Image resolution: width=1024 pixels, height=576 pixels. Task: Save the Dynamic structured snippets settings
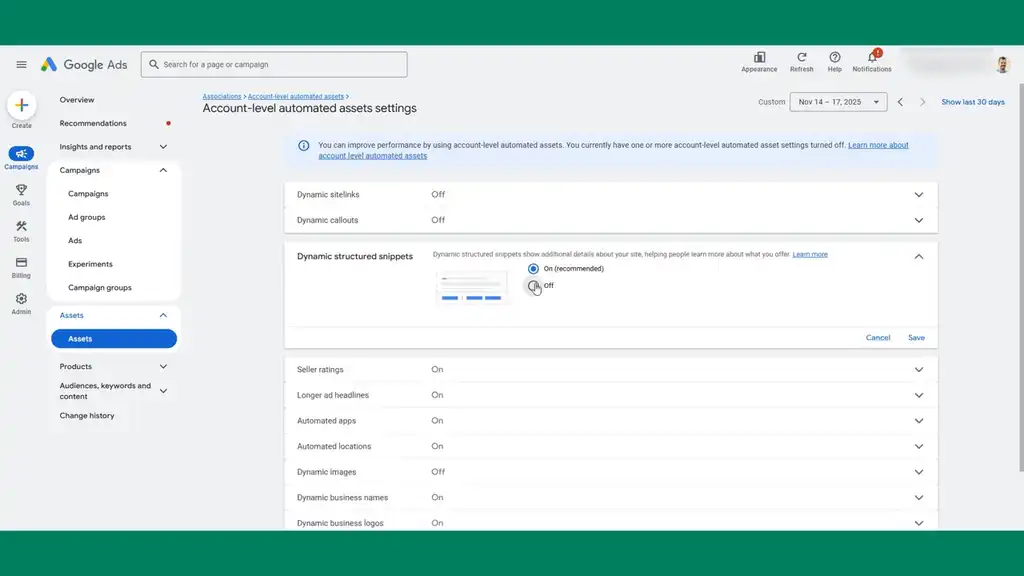tap(916, 337)
